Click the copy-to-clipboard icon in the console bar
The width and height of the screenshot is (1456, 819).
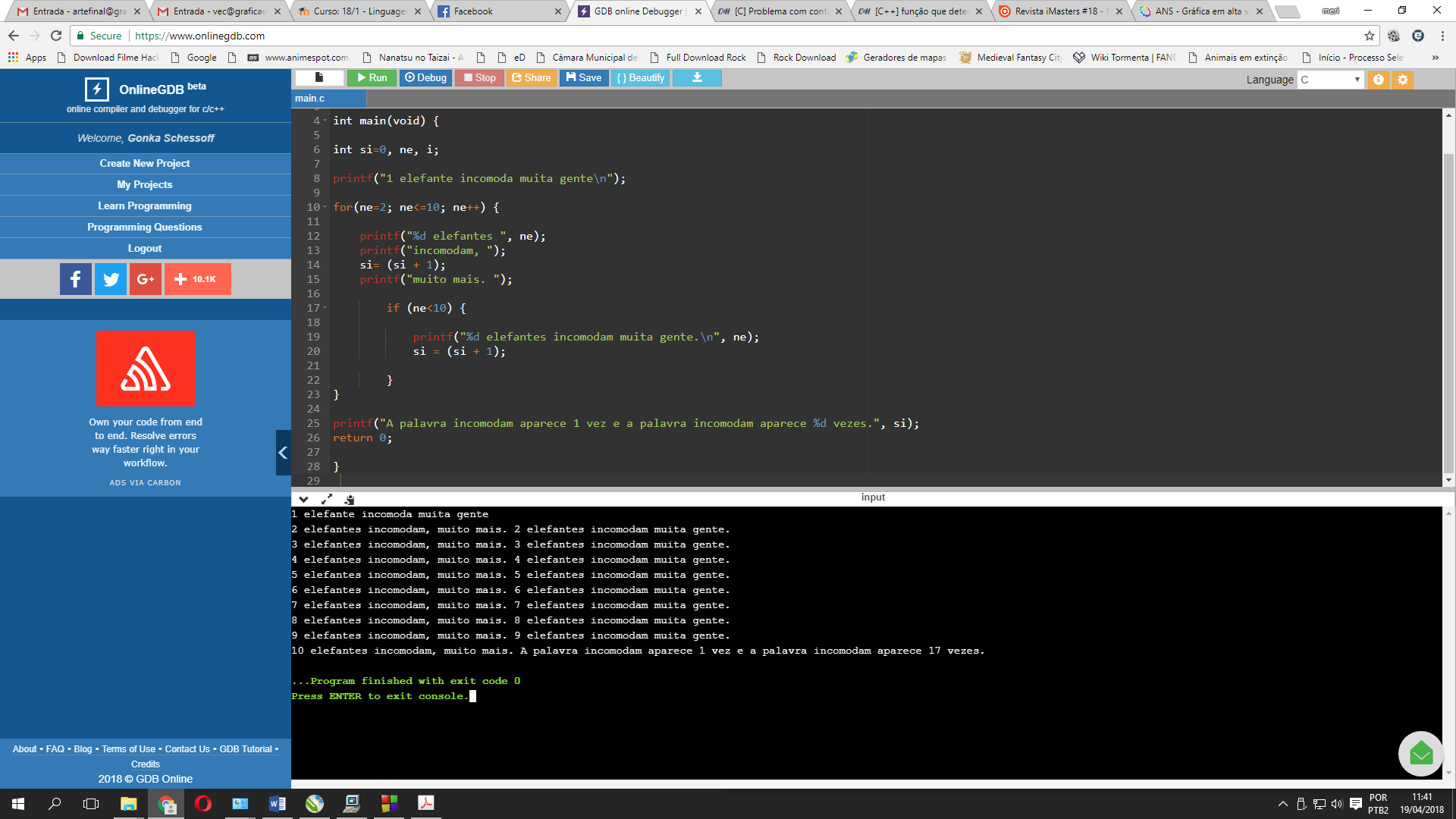click(350, 499)
